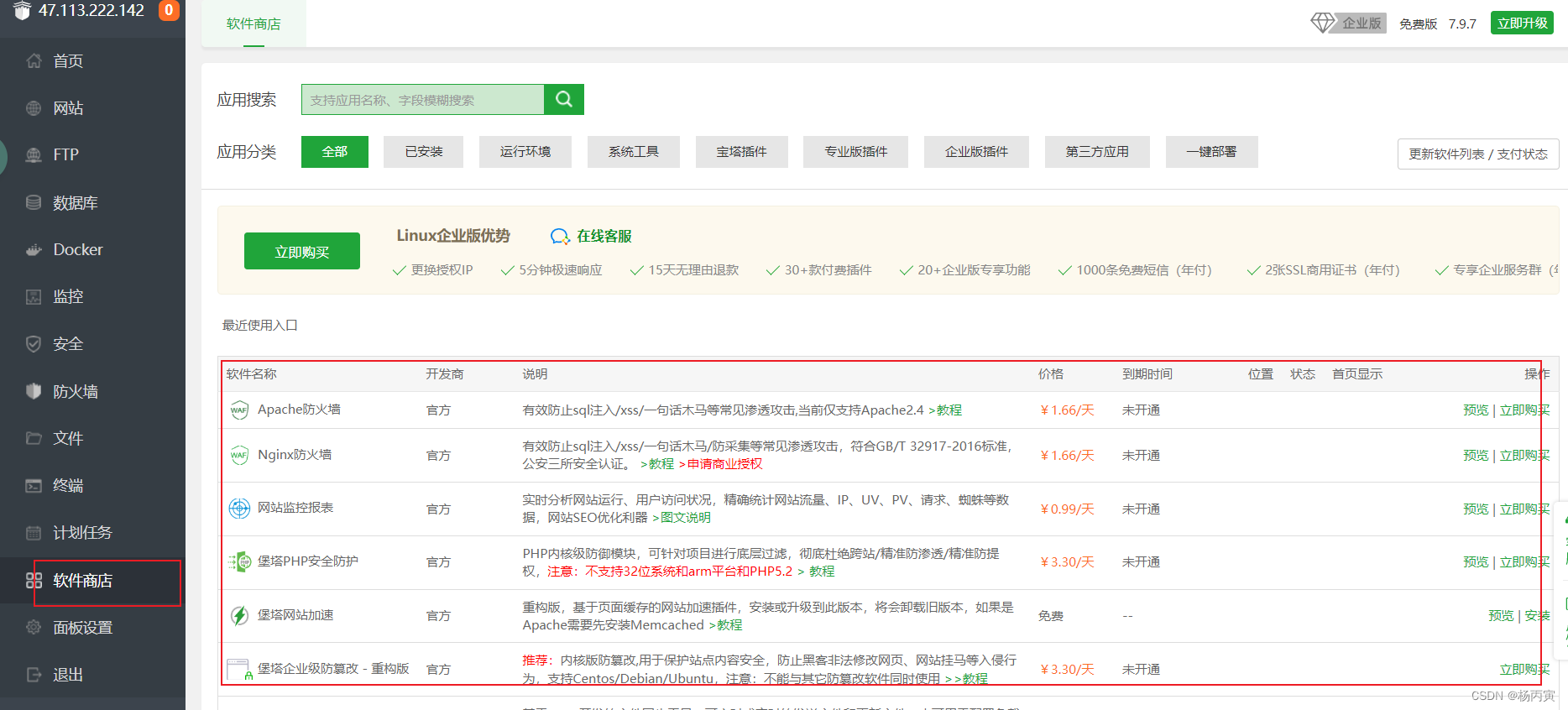Select the 一键部署 category filter
Screen dimensions: 1568x710
(1211, 152)
